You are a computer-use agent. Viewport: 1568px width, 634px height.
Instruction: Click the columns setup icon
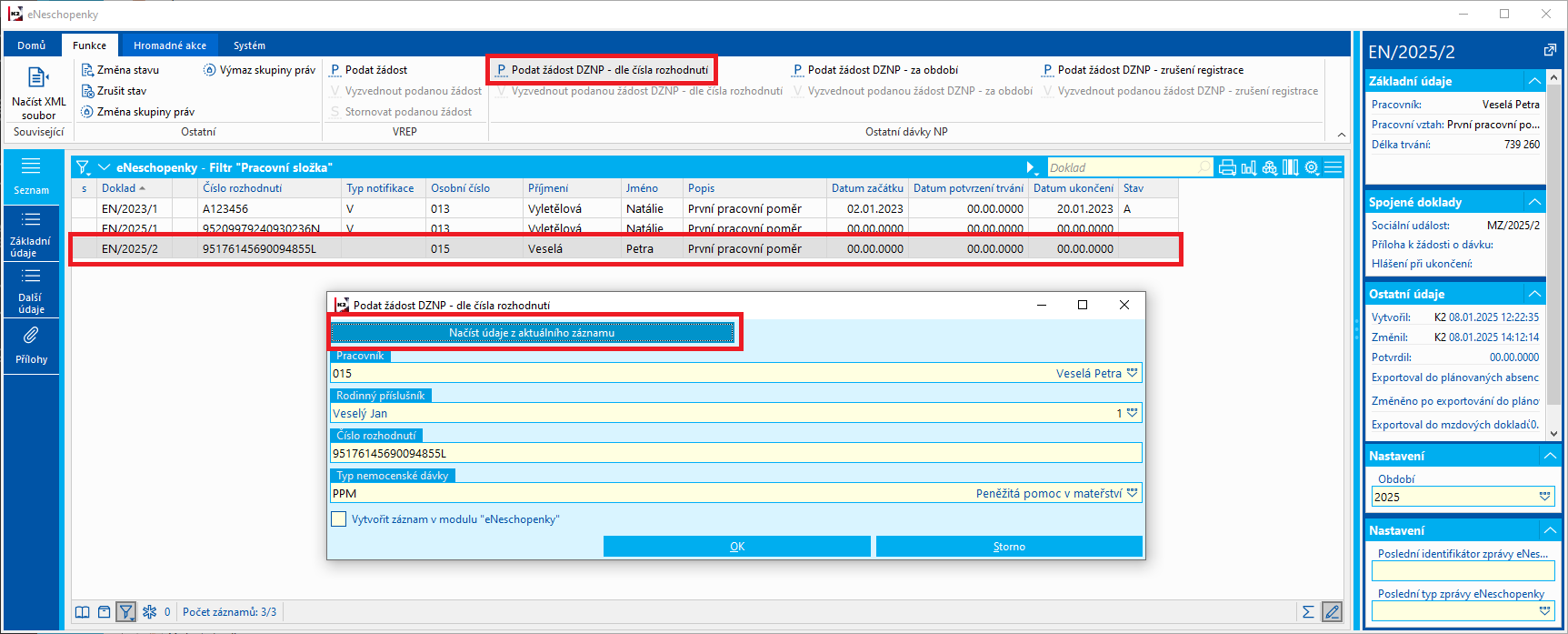[1290, 167]
